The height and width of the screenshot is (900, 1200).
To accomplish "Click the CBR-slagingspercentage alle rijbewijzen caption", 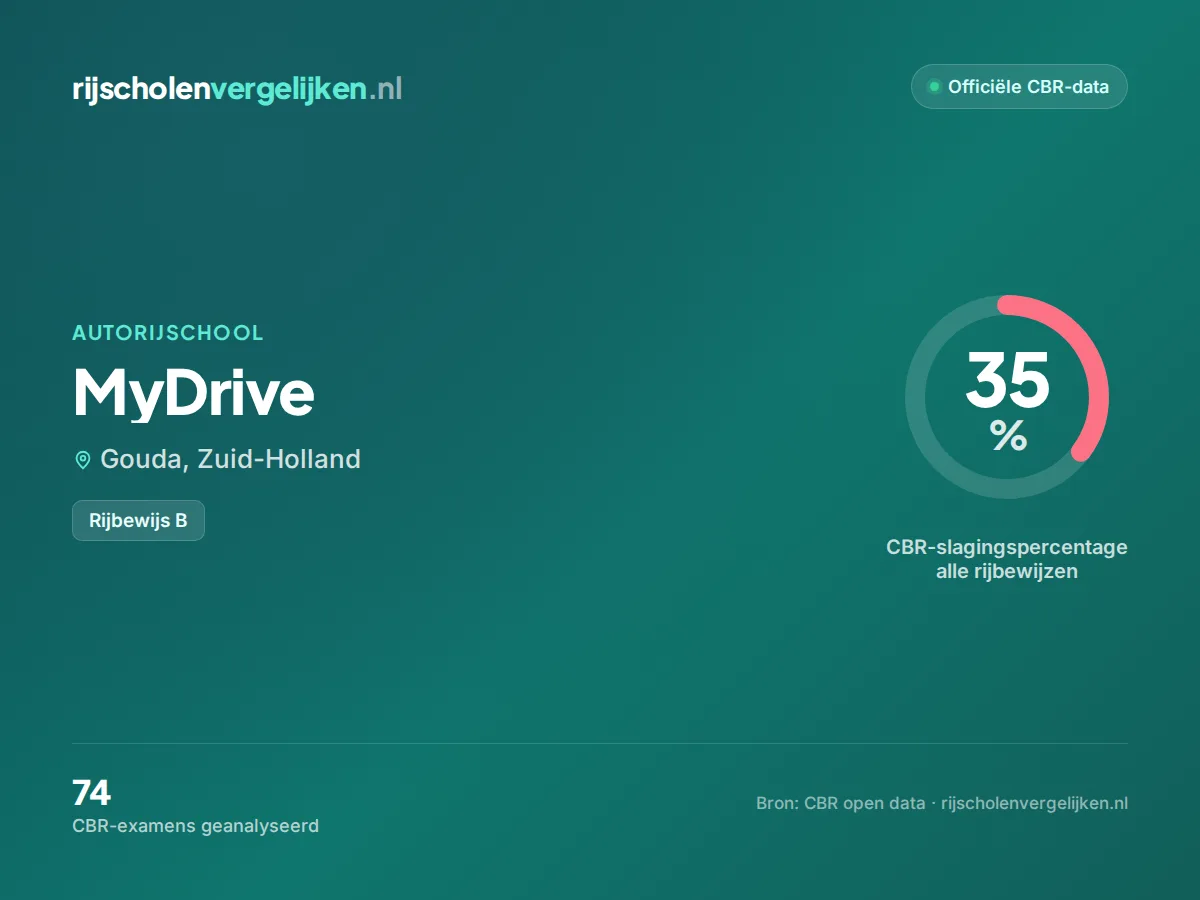I will point(1007,560).
